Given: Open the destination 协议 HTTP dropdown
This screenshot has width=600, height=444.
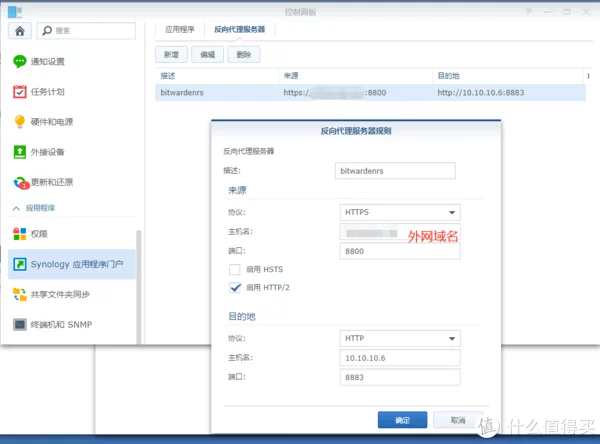Looking at the screenshot, I should 400,338.
